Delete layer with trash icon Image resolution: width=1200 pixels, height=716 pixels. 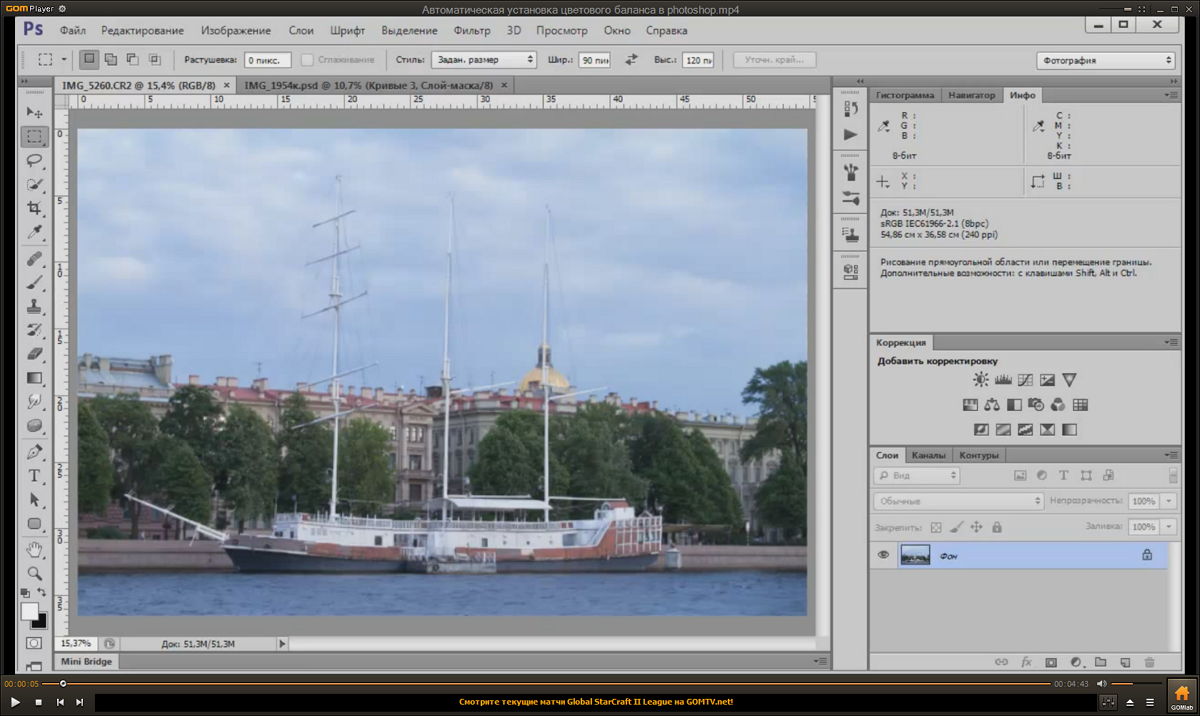(x=1149, y=662)
